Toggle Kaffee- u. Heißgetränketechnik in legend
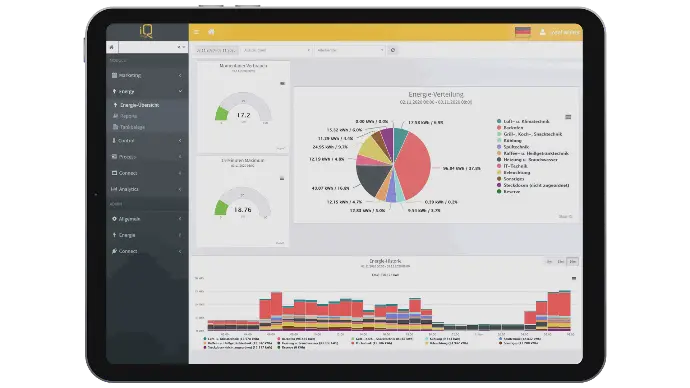This screenshot has width=690, height=388. click(532, 153)
